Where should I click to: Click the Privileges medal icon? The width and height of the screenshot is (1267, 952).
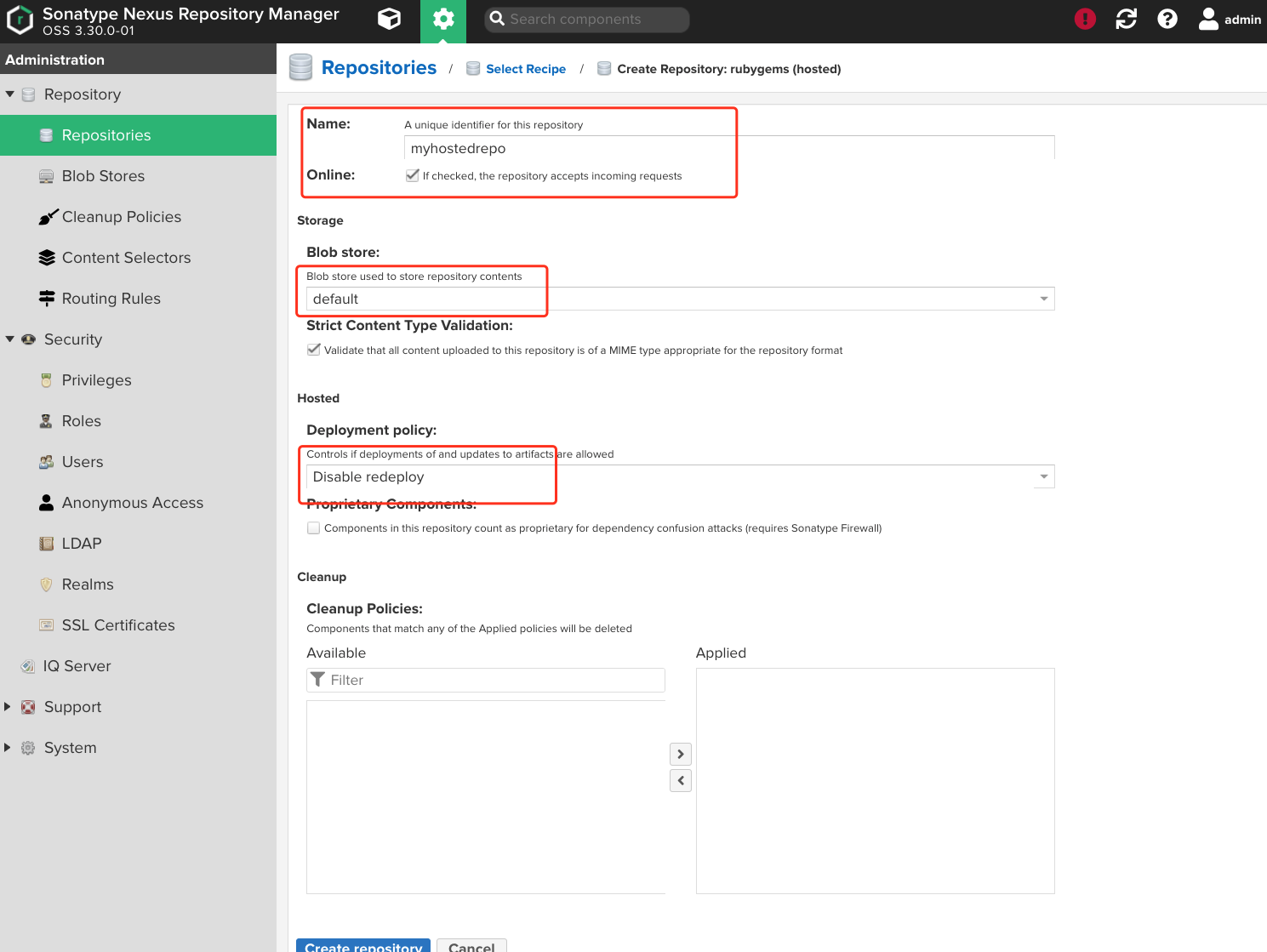[x=47, y=380]
